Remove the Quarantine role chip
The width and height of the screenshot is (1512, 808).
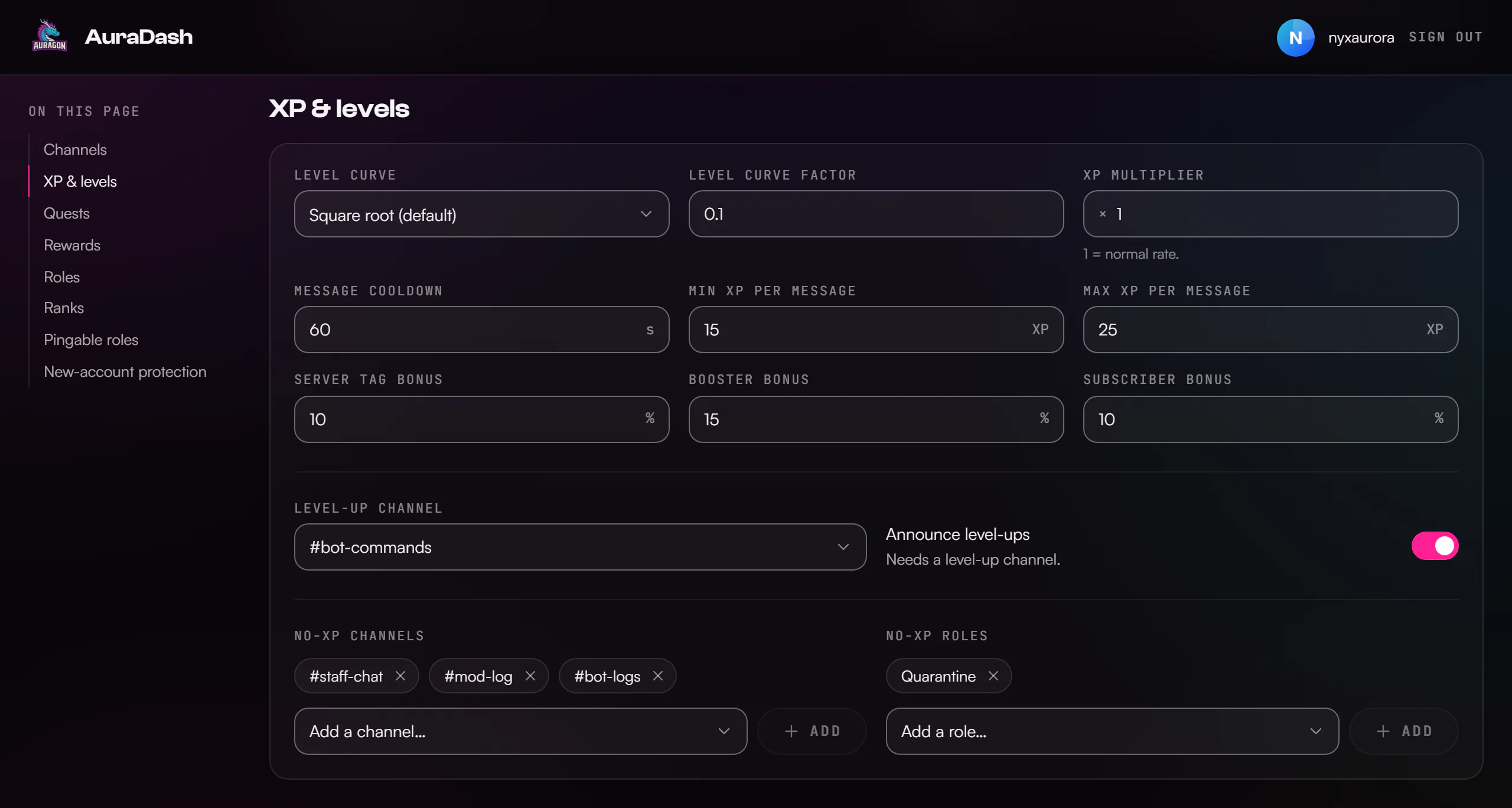pos(993,676)
